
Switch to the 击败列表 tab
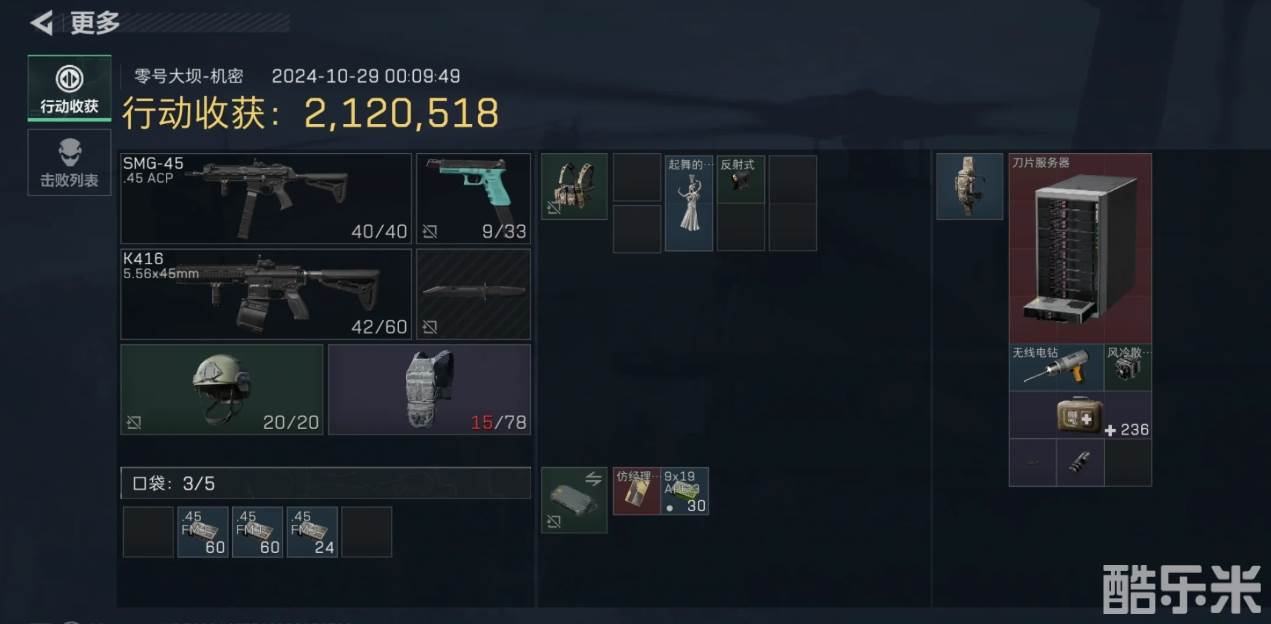pyautogui.click(x=69, y=161)
